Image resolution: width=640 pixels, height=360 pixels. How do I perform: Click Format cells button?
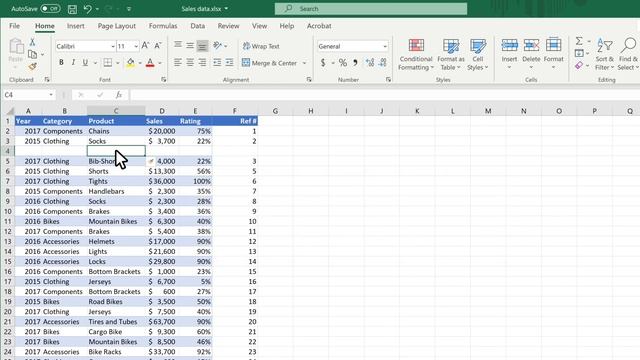click(553, 54)
